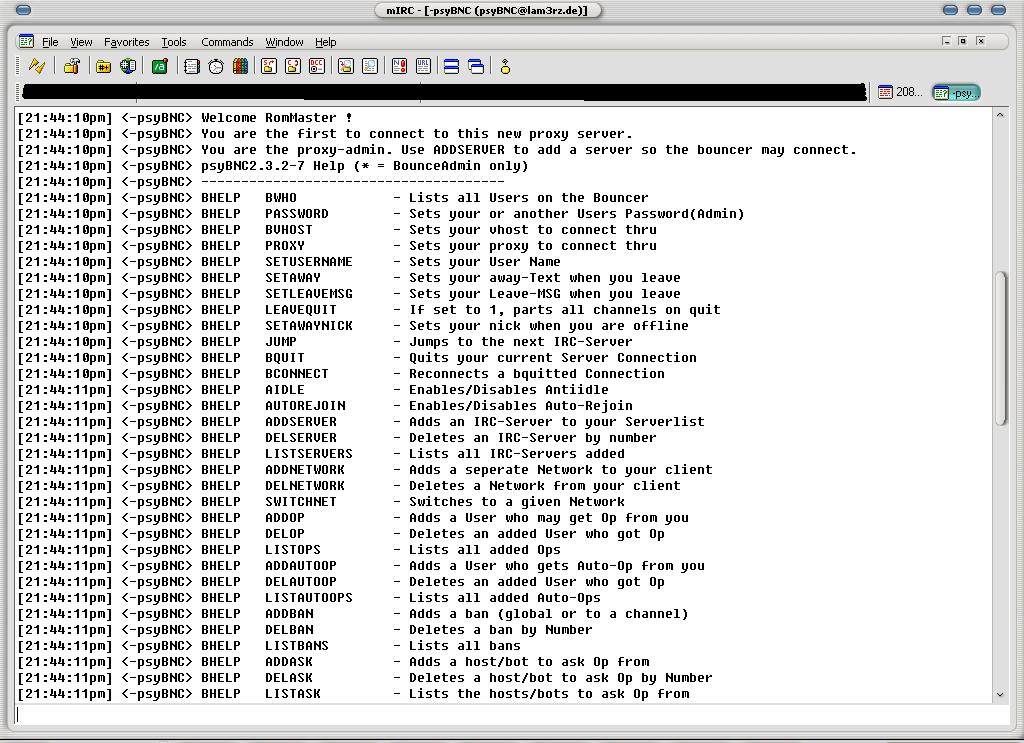Click the yellow About mIRC icon
1024x743 pixels.
pos(505,66)
